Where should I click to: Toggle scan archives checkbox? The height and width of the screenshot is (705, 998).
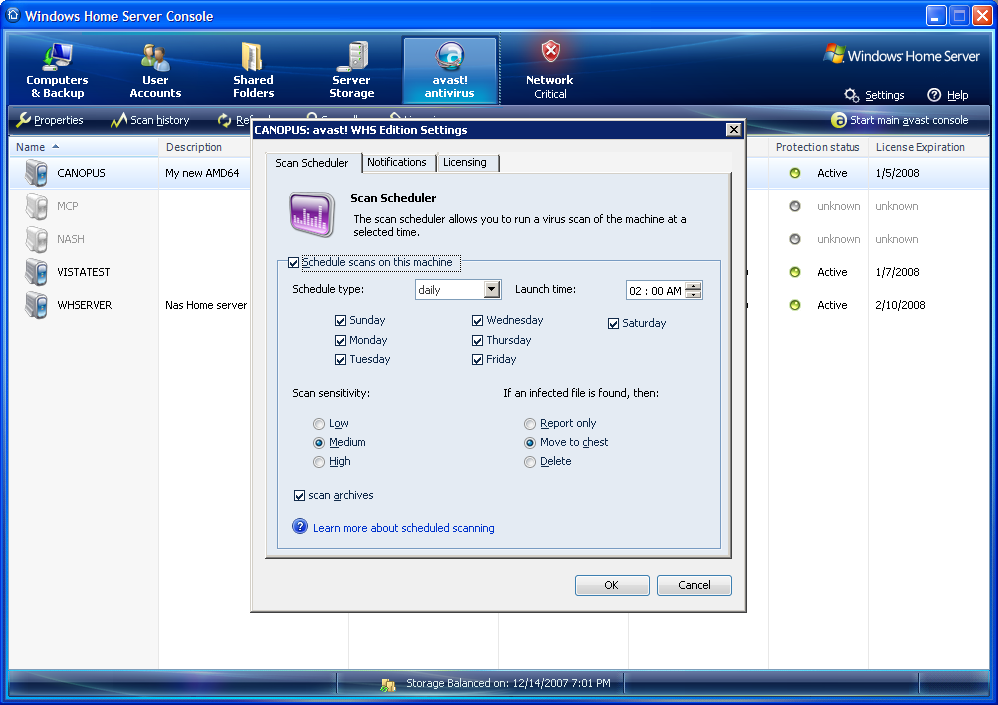coord(299,496)
